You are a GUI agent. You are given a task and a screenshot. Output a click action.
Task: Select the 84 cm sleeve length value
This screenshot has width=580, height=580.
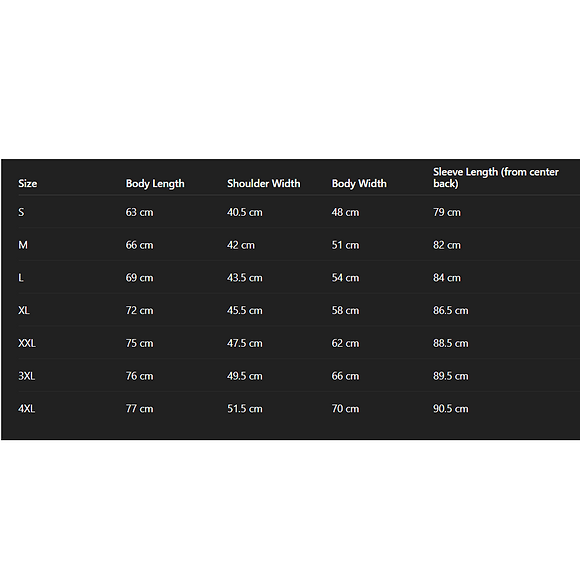(x=447, y=278)
